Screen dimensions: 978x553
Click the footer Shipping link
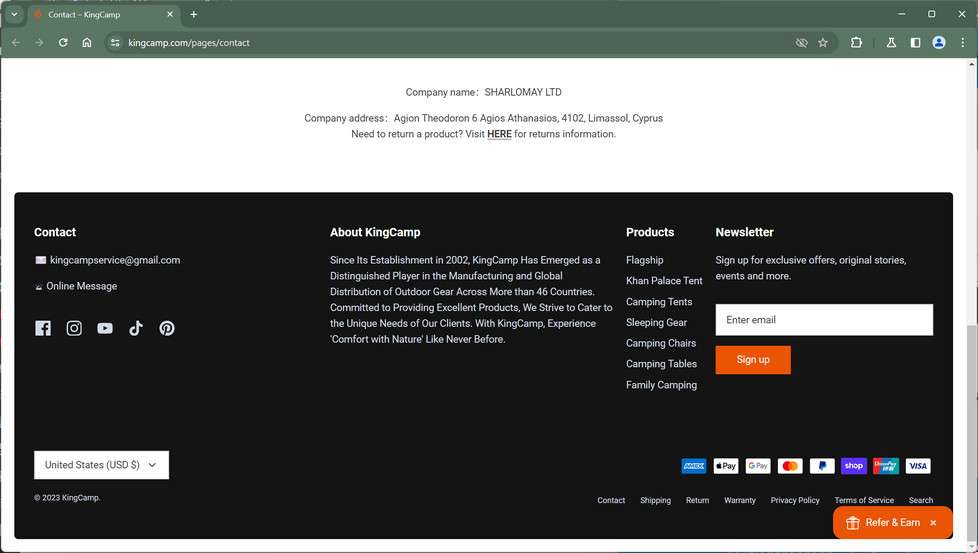point(656,500)
